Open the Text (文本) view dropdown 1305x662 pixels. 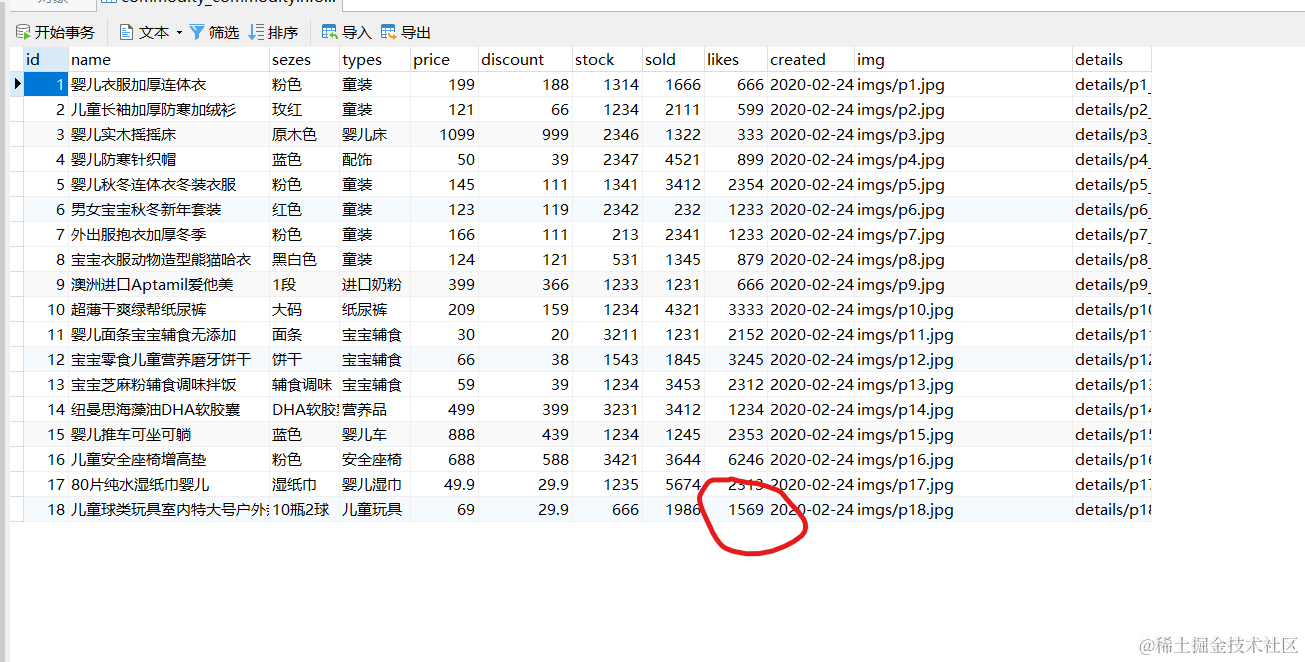[x=151, y=33]
